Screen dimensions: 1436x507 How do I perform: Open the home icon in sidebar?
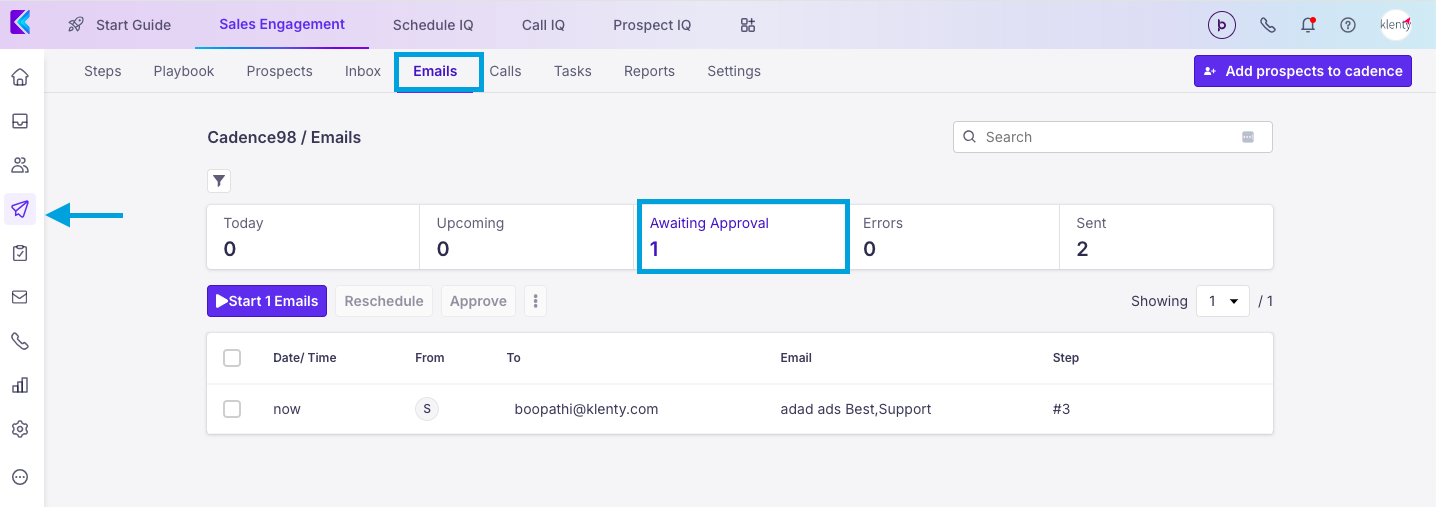click(20, 77)
